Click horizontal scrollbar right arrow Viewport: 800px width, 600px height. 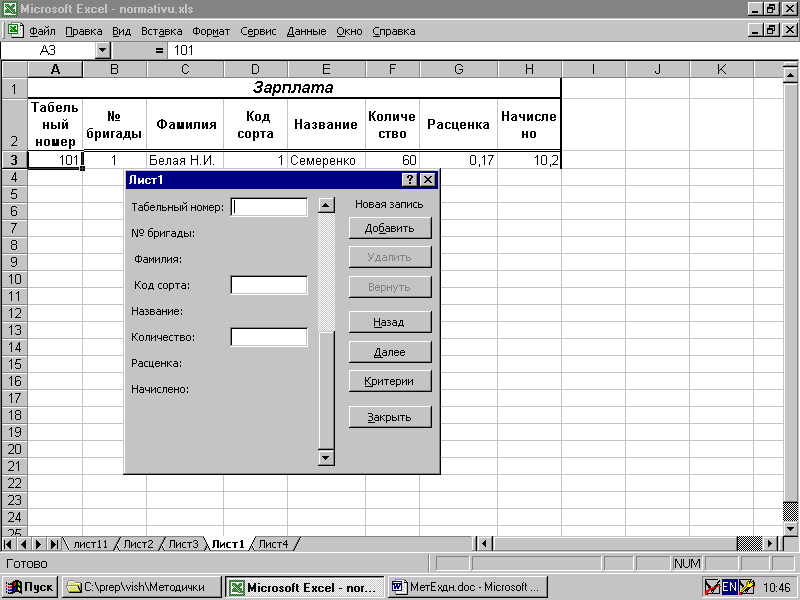pyautogui.click(x=770, y=544)
